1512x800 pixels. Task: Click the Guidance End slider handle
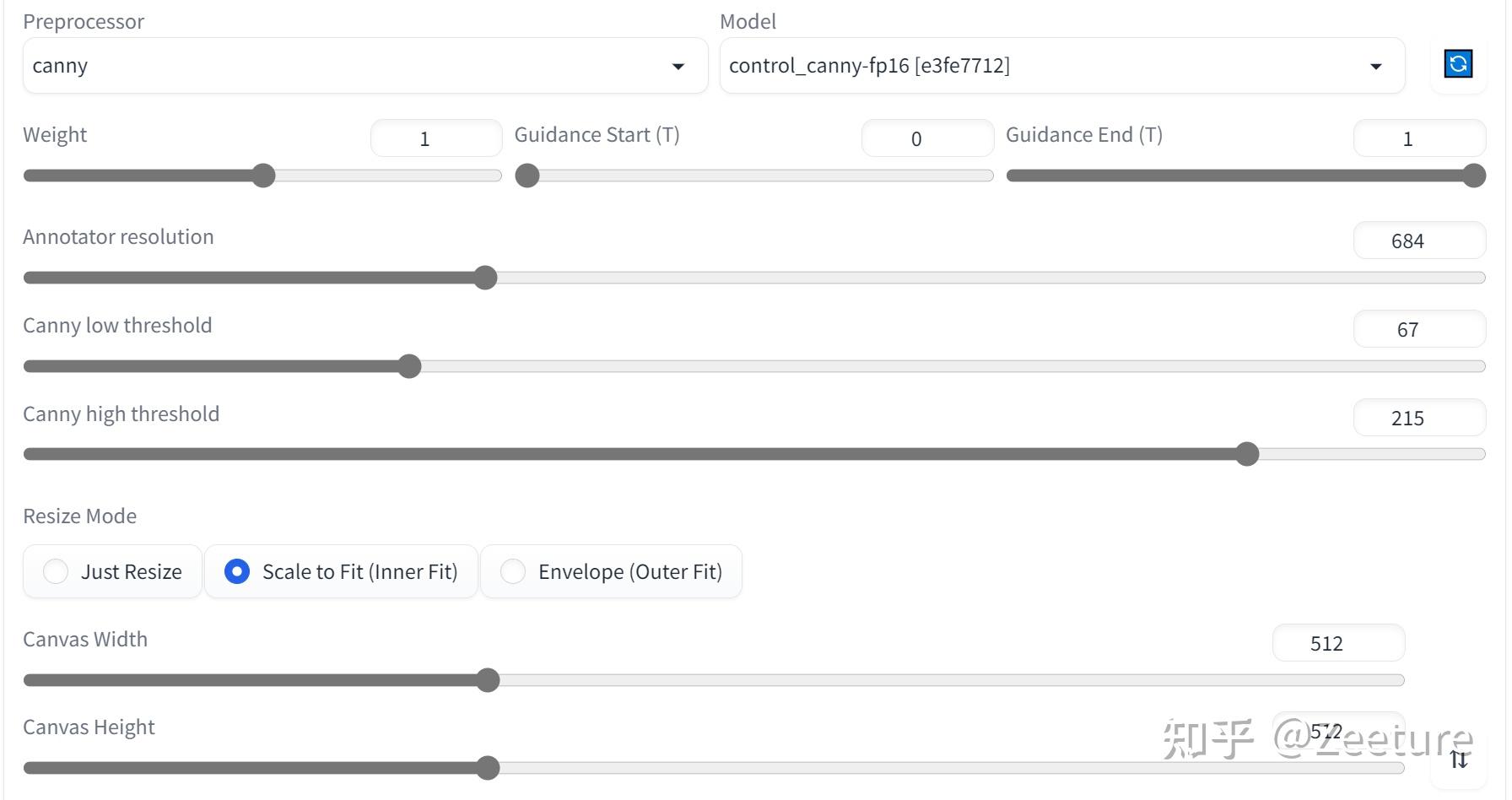pyautogui.click(x=1474, y=176)
